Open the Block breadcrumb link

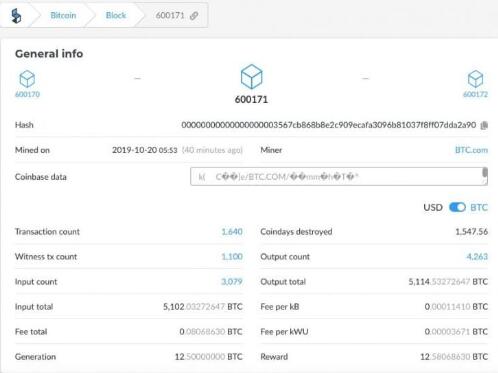[116, 15]
